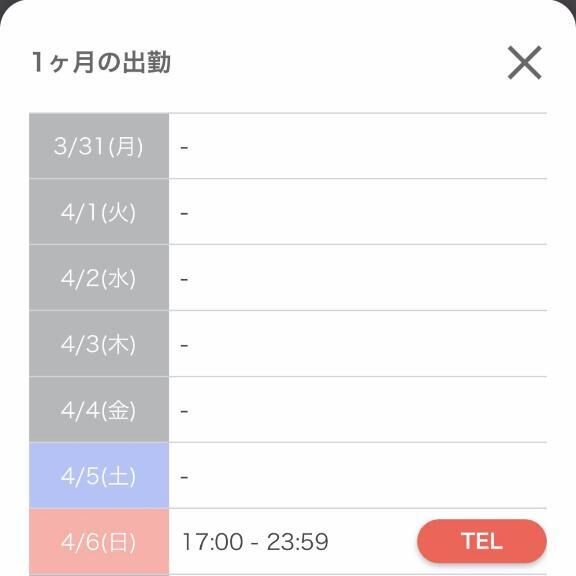This screenshot has height=576, width=576.
Task: Click the blank area beside the heading
Action: coord(338,62)
